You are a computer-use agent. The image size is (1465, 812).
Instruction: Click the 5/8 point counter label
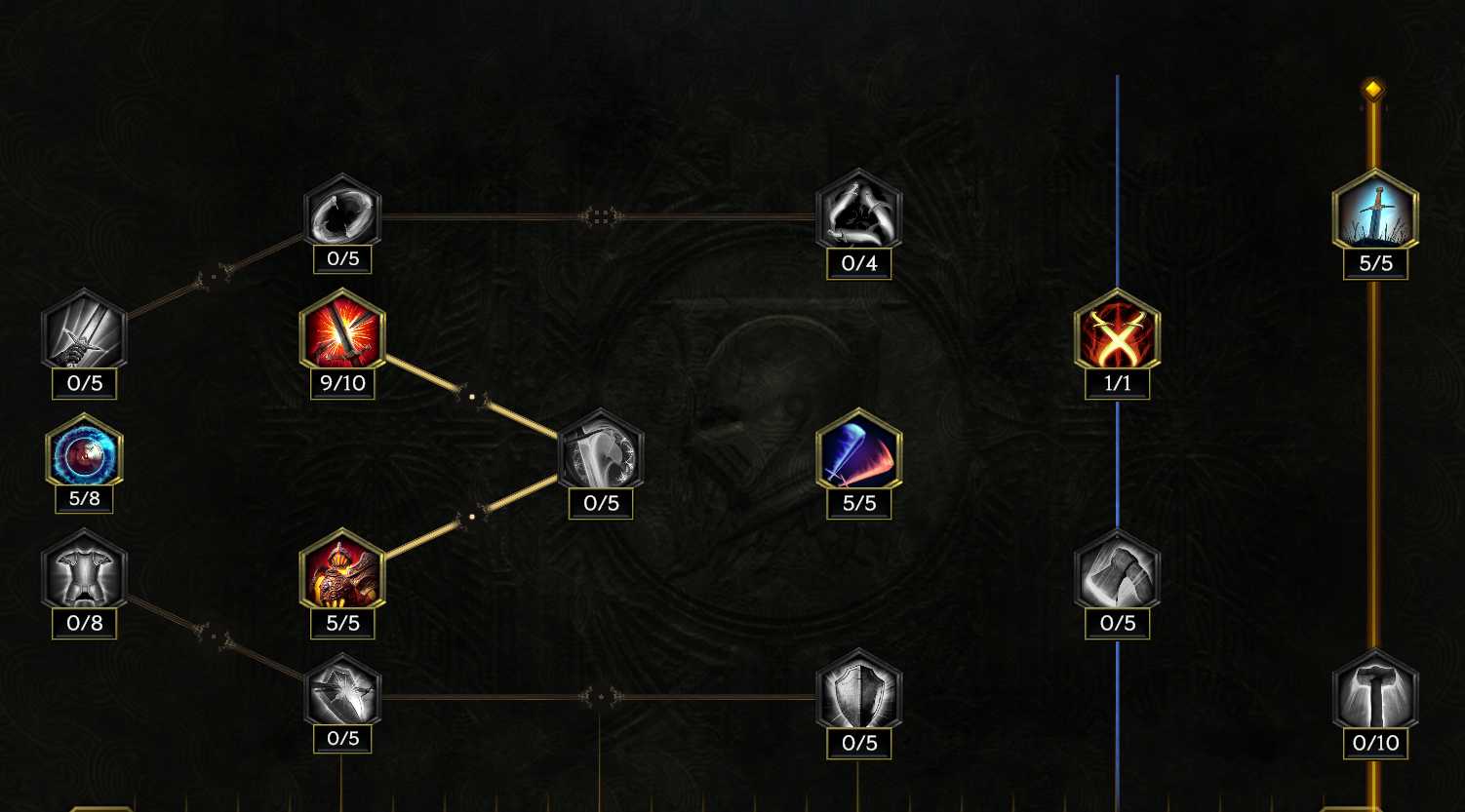coord(84,499)
